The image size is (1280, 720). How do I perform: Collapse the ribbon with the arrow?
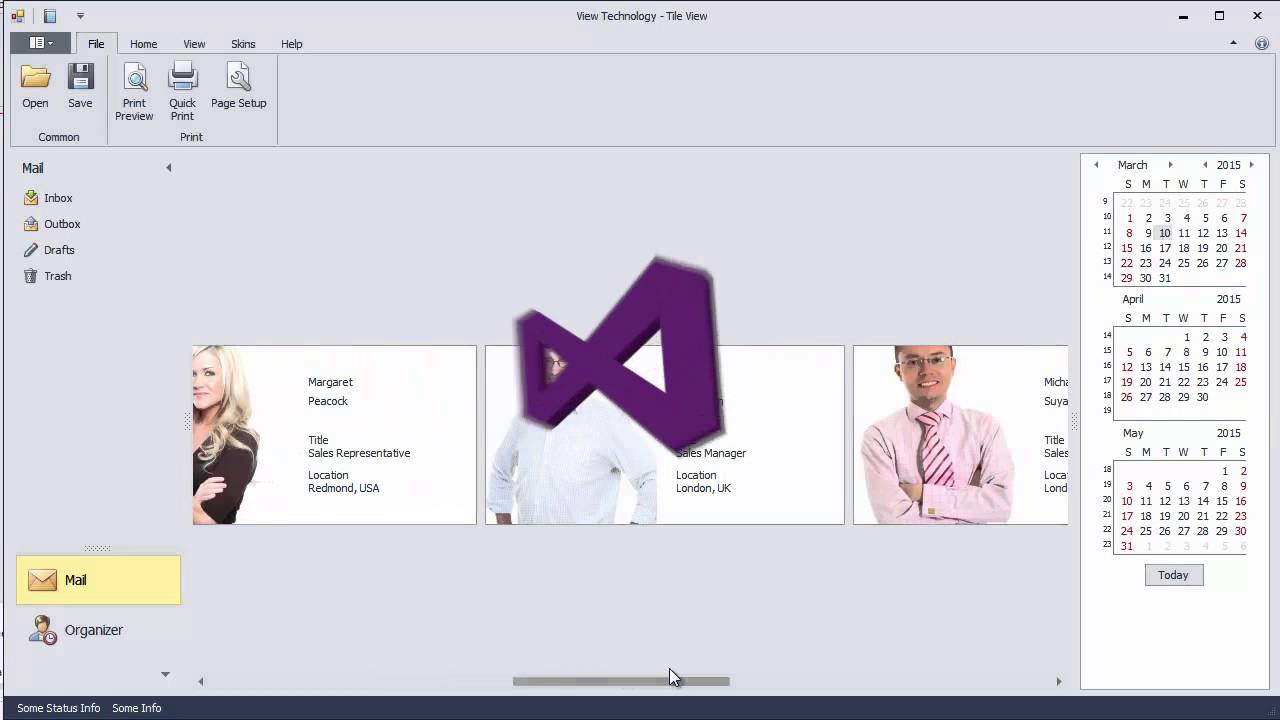coord(1233,43)
